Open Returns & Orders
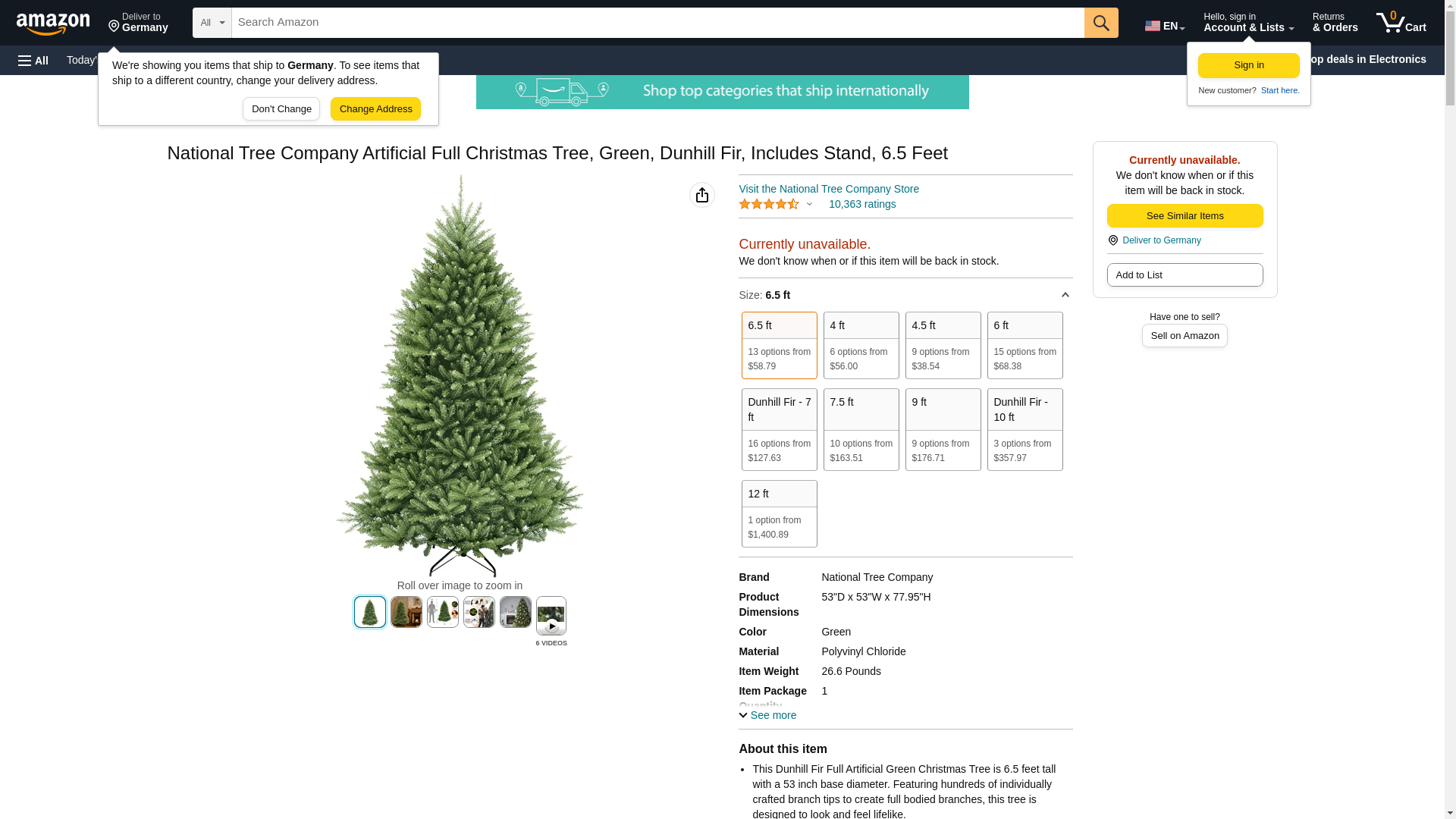The image size is (1456, 819). point(1335,23)
